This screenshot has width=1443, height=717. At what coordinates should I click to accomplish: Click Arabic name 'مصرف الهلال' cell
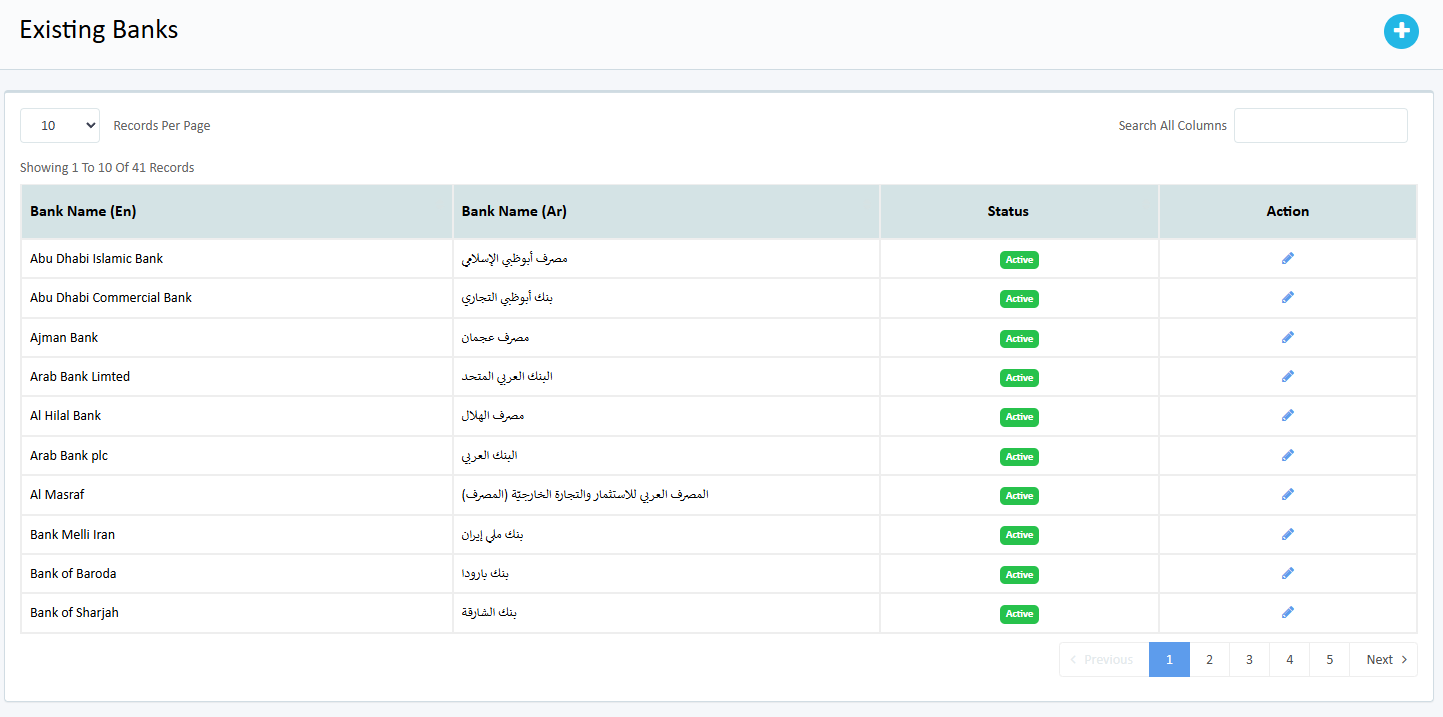[666, 416]
